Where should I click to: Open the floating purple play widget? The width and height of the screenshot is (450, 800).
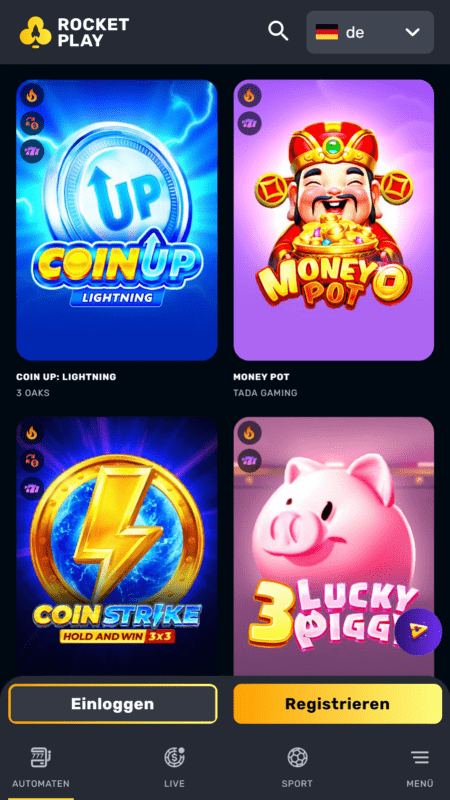pos(418,631)
